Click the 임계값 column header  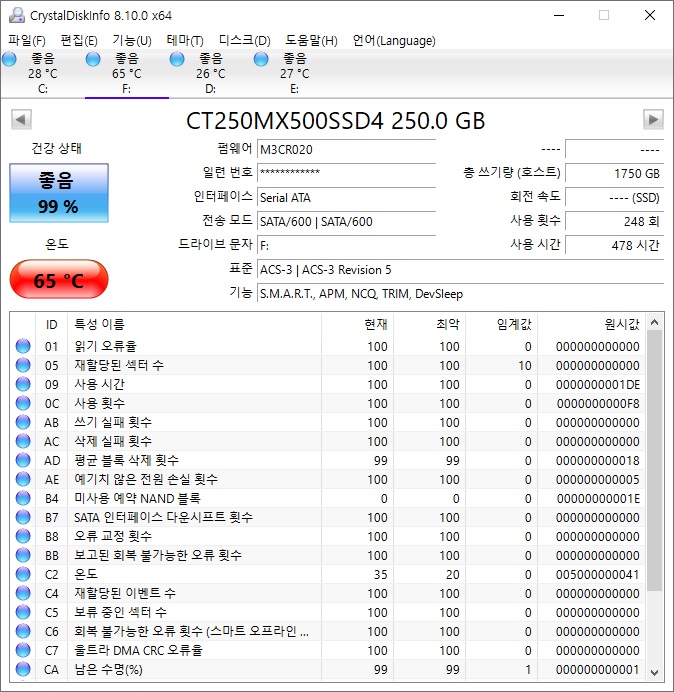[x=501, y=325]
